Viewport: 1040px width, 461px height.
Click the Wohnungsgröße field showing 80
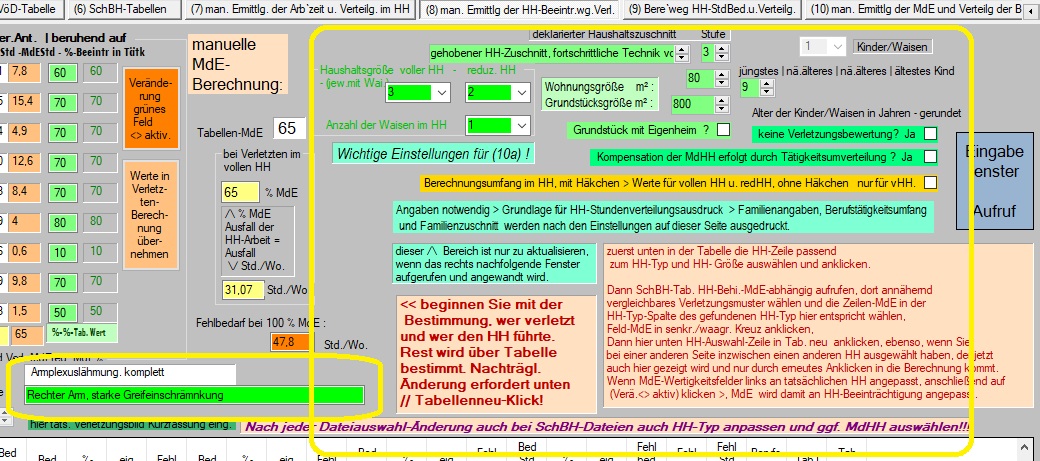coord(702,78)
